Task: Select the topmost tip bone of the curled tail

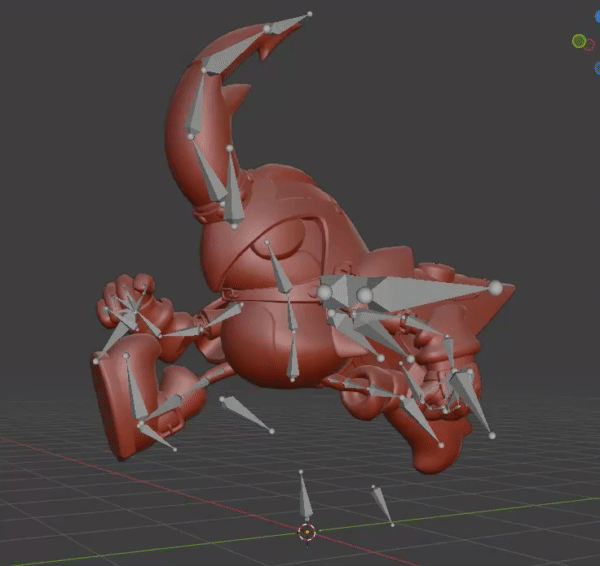Action: tap(287, 23)
